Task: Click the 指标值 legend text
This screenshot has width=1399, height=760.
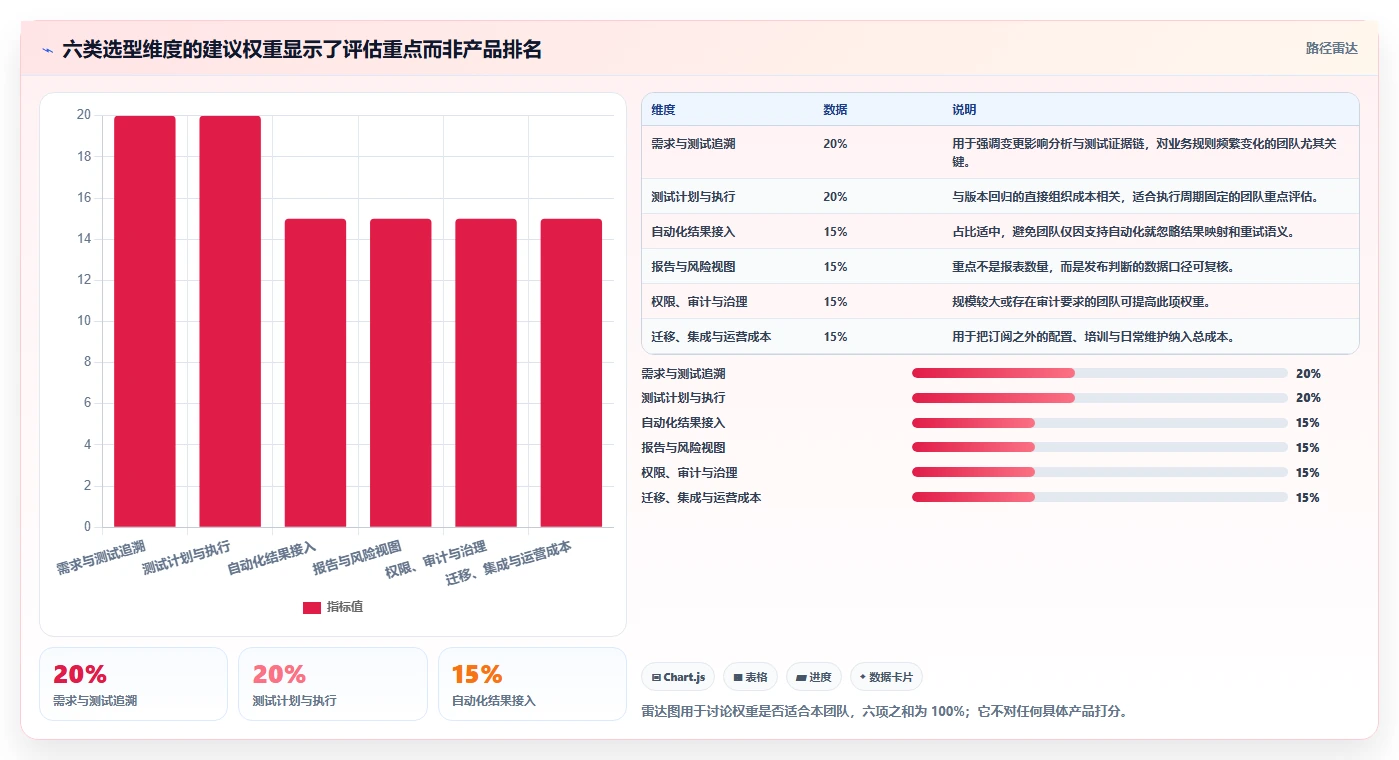Action: pyautogui.click(x=345, y=607)
